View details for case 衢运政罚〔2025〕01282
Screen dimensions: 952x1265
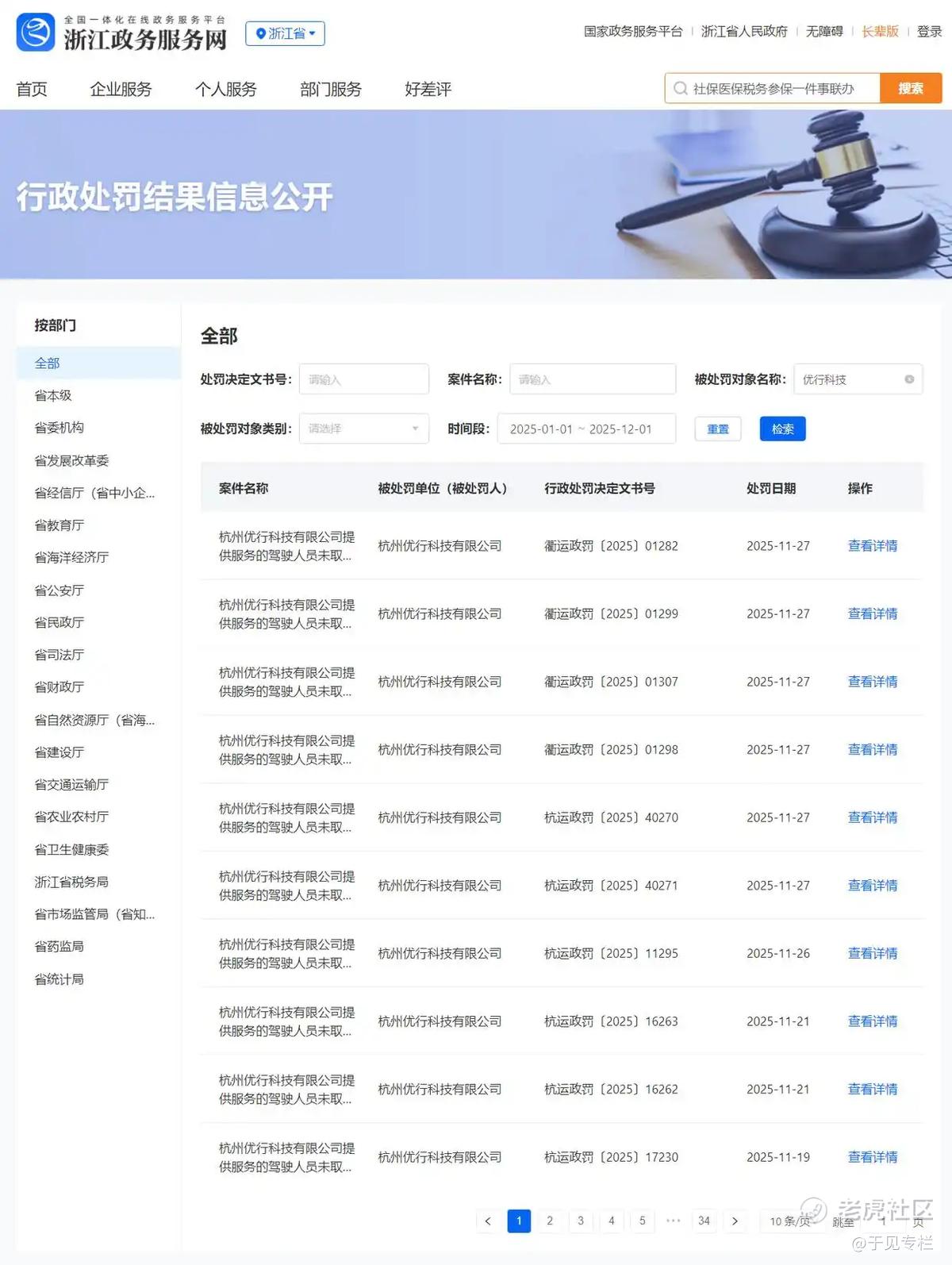tap(873, 546)
